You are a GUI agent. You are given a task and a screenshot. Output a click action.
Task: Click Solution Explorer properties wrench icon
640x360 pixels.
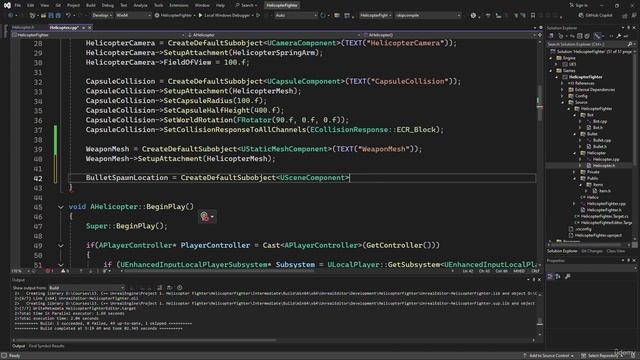click(x=619, y=36)
